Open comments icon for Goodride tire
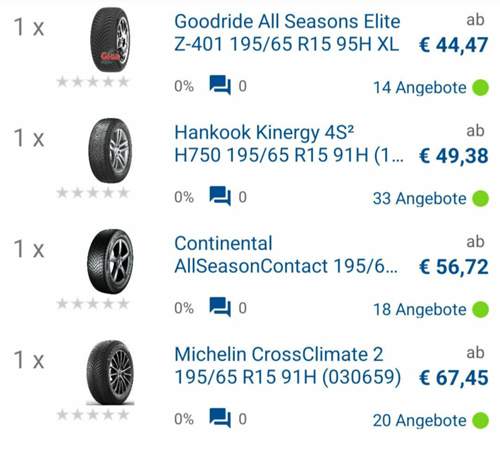Viewport: 500px width, 471px height. pyautogui.click(x=220, y=85)
